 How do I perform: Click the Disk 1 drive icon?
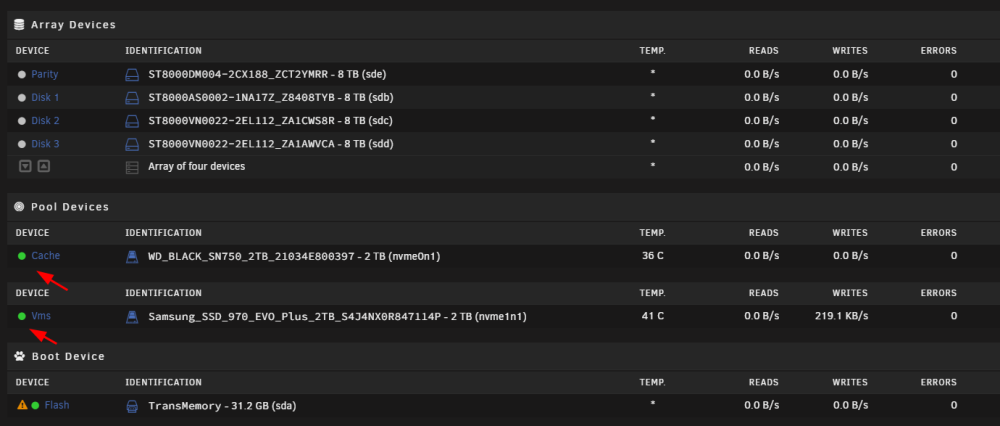pos(131,98)
